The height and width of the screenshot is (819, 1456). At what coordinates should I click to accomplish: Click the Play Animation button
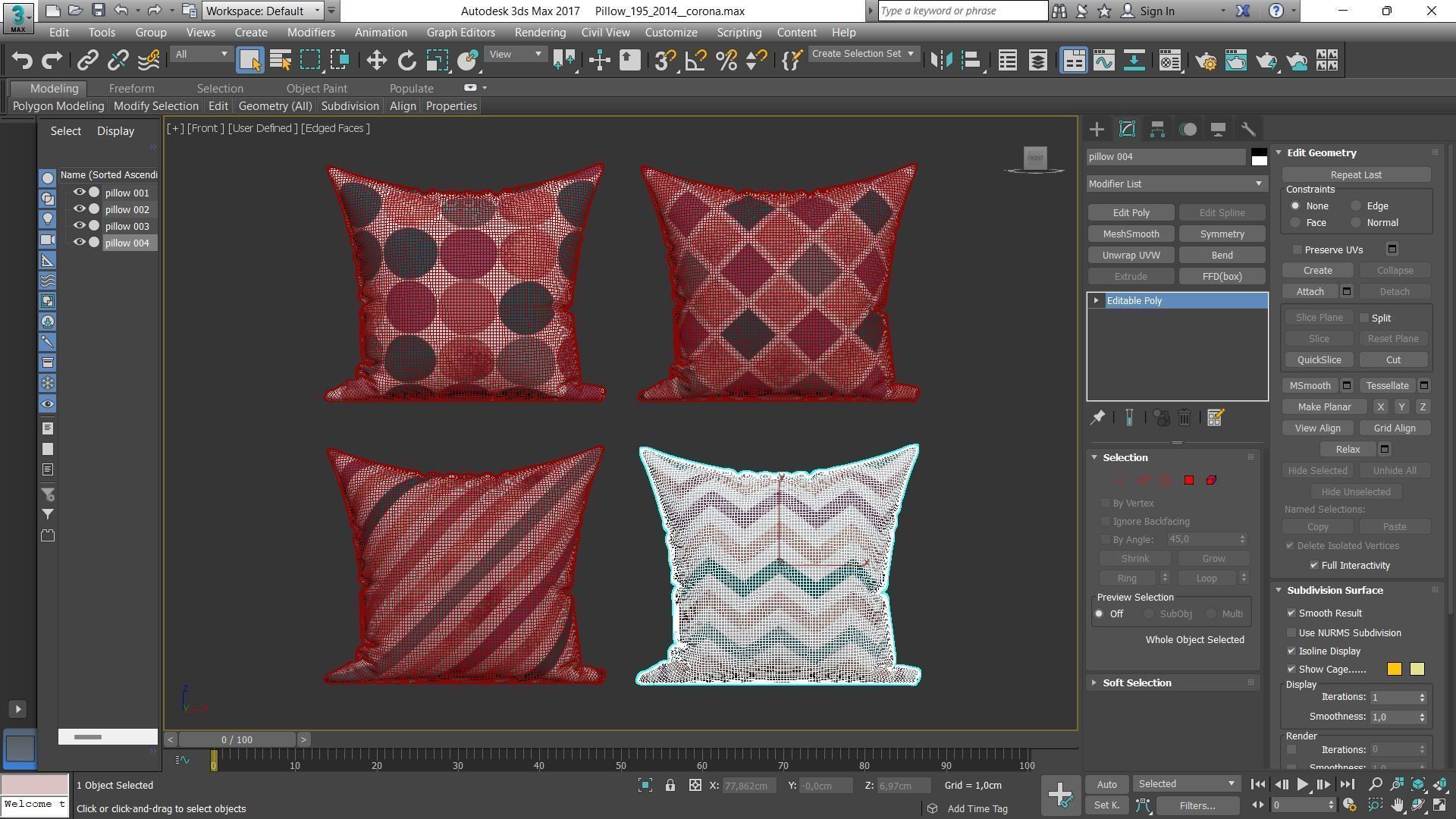coord(1302,785)
